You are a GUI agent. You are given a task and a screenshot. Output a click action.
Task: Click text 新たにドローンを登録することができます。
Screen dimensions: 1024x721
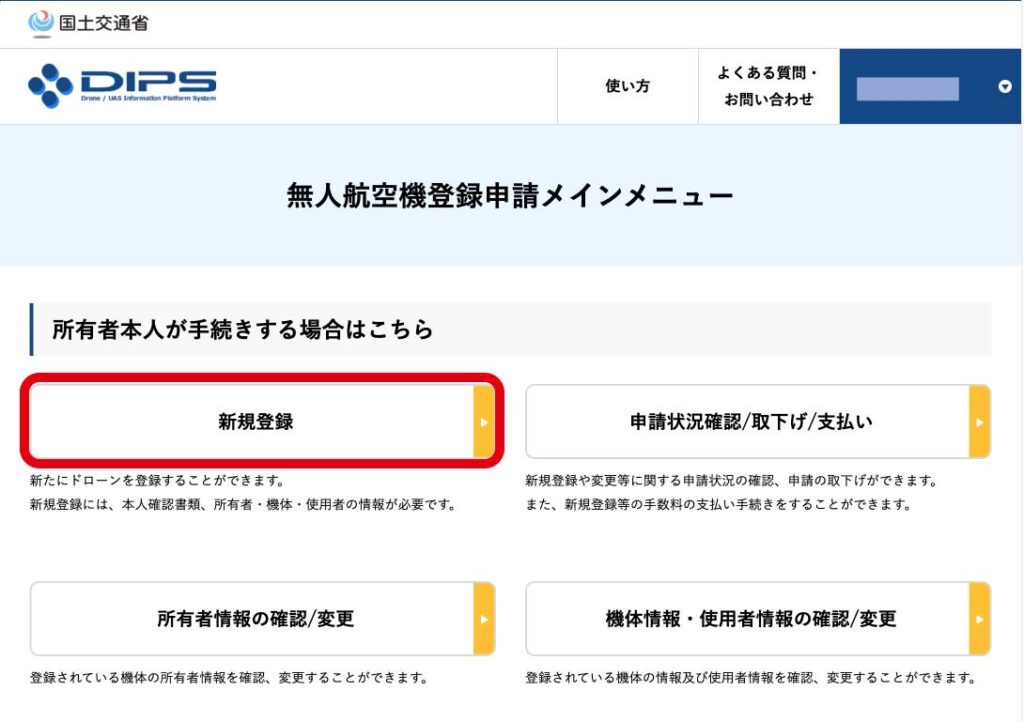158,481
